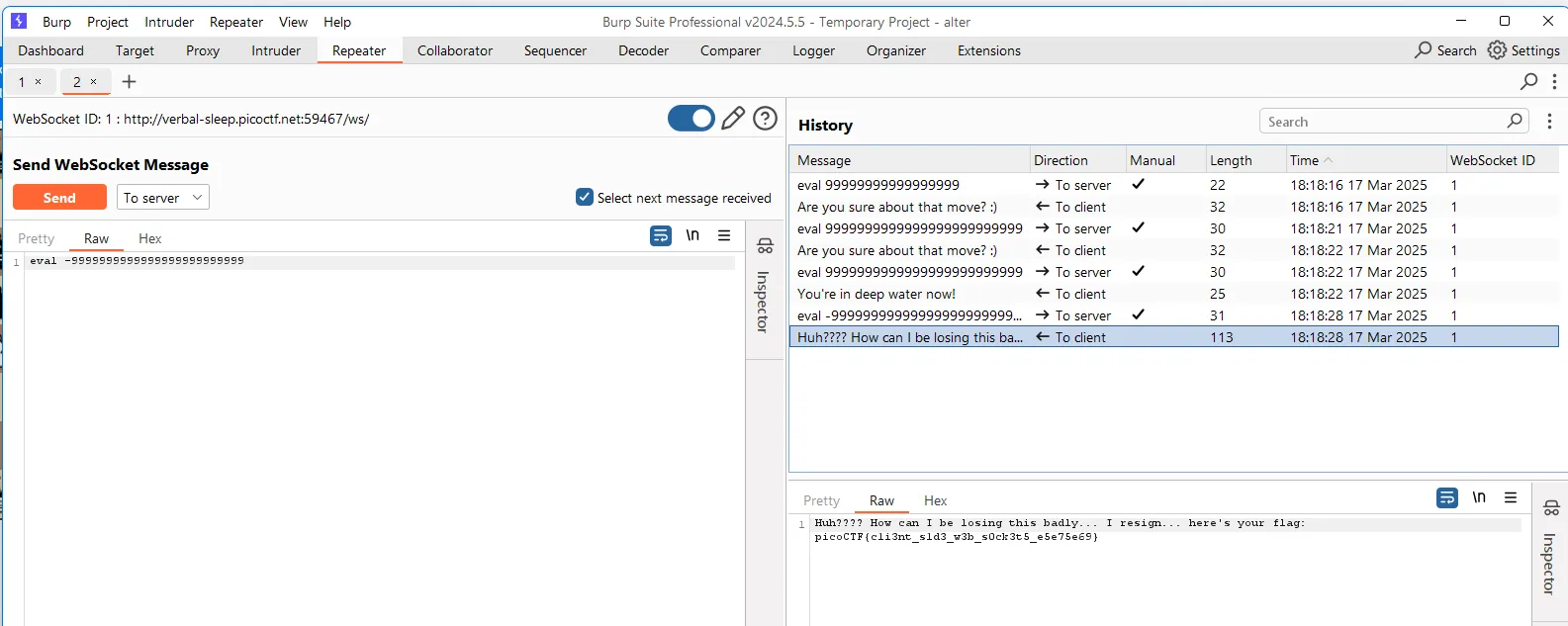Screen dimensions: 1568x626
Task: Sort history by Message column header
Action: (x=909, y=160)
